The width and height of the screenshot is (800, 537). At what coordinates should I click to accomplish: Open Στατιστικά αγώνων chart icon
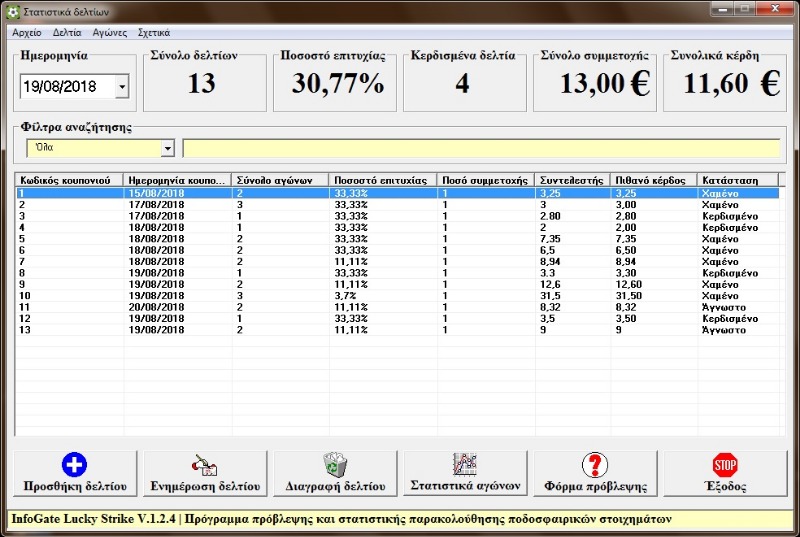coord(465,464)
